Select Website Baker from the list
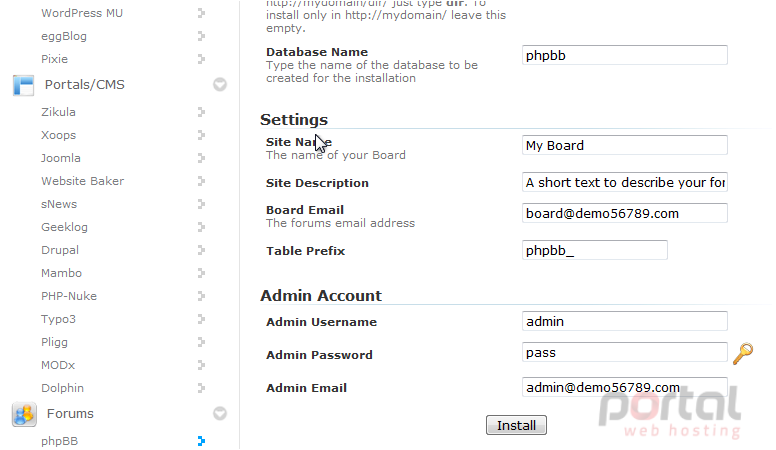776x450 pixels. click(83, 181)
